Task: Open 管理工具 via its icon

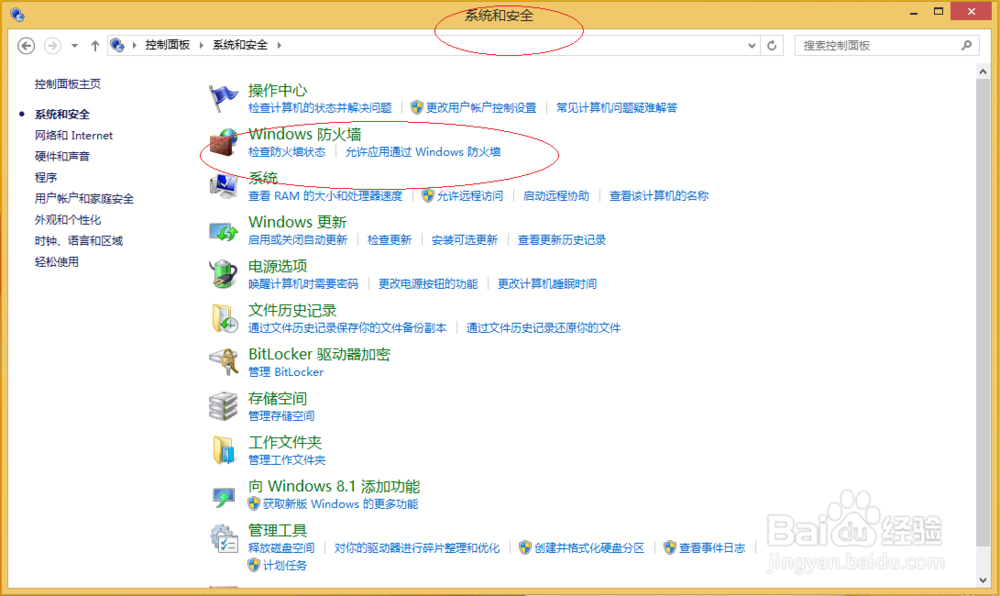Action: coord(223,540)
